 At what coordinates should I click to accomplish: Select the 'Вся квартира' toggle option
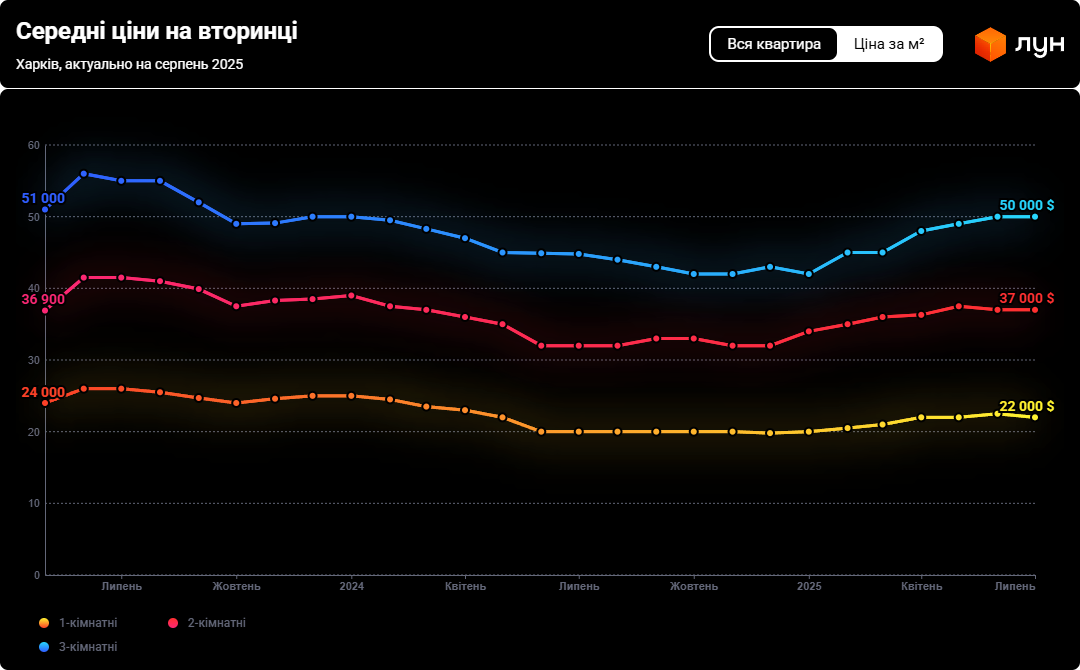(774, 44)
